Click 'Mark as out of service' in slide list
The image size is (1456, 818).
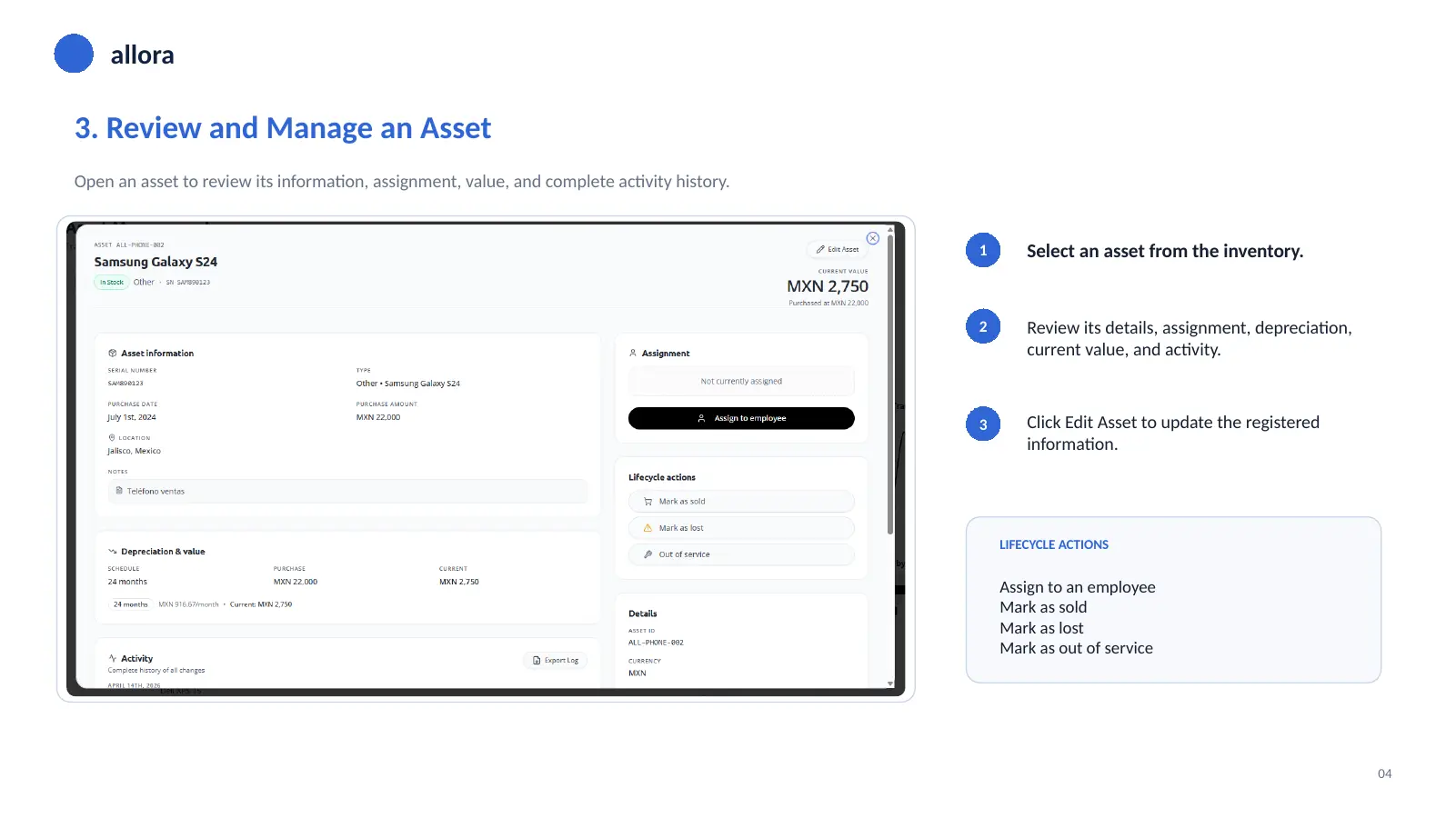[x=1076, y=648]
